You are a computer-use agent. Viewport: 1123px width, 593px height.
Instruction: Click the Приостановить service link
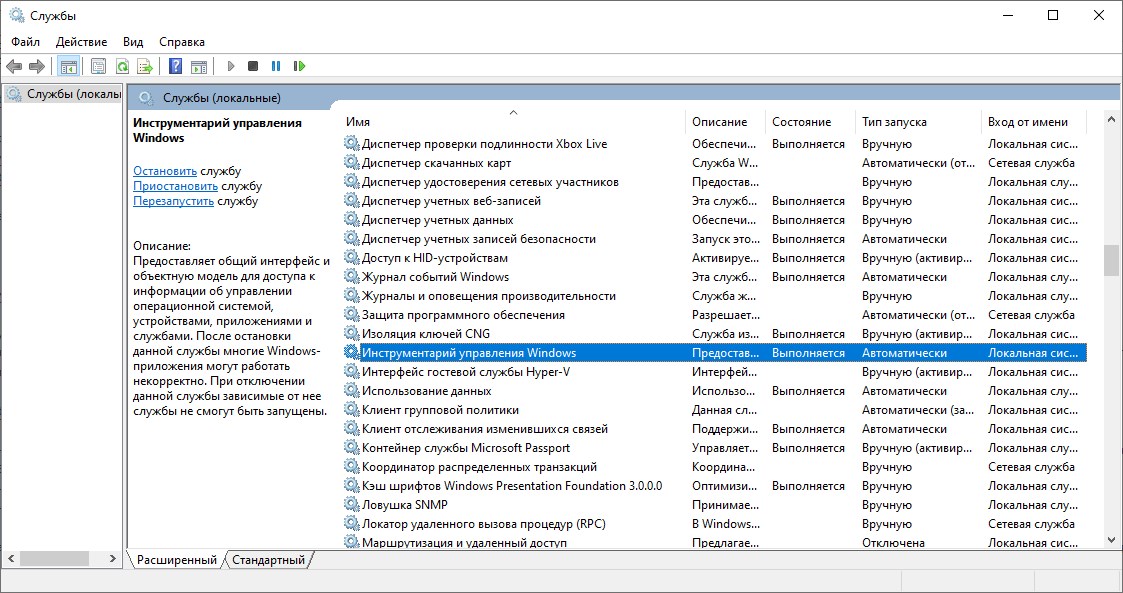175,186
